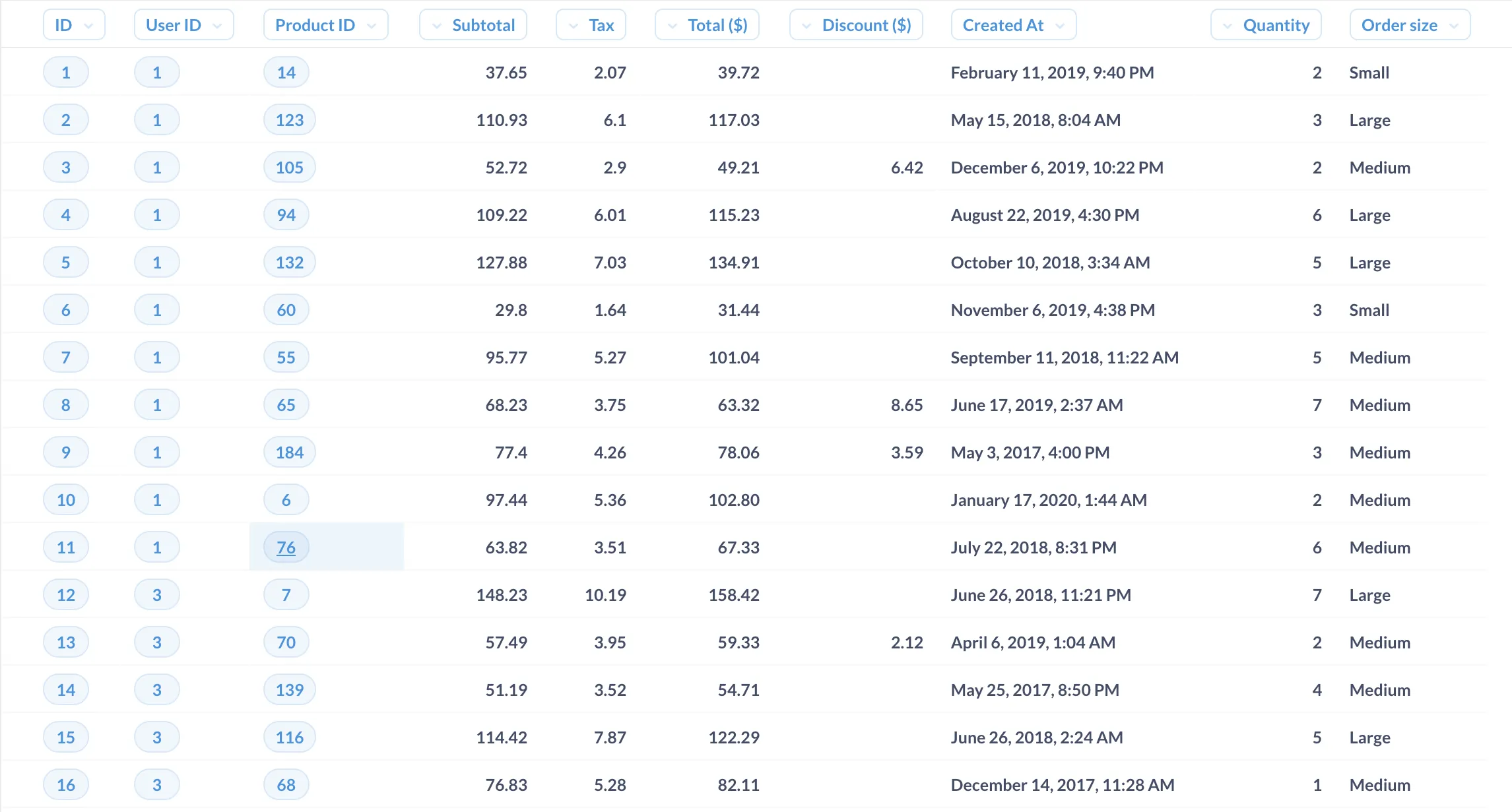Click the Tax column header chevron

tap(574, 26)
